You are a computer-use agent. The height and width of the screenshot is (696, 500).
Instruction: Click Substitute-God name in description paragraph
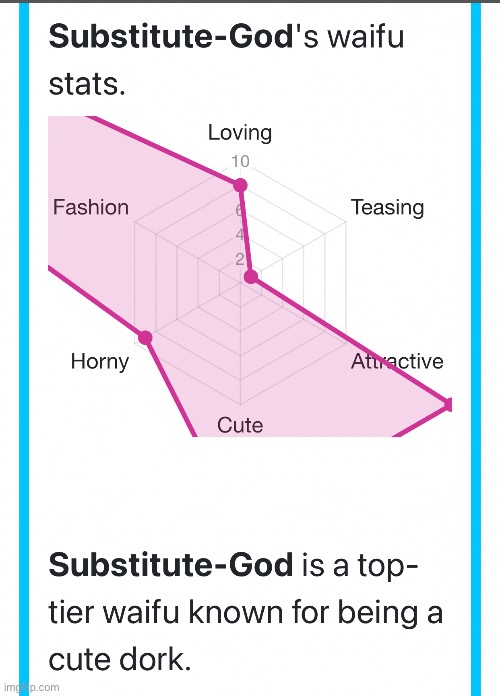coord(171,565)
